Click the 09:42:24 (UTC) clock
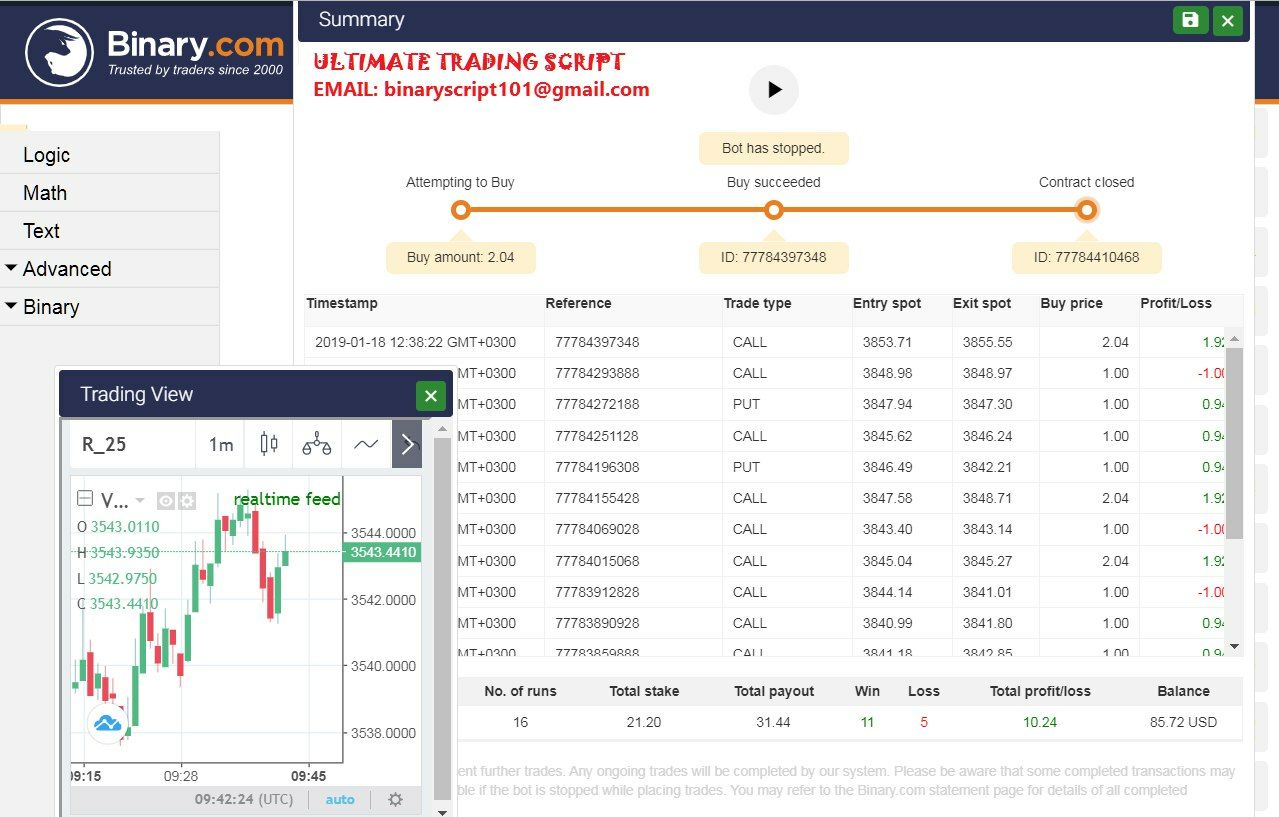 [x=245, y=800]
